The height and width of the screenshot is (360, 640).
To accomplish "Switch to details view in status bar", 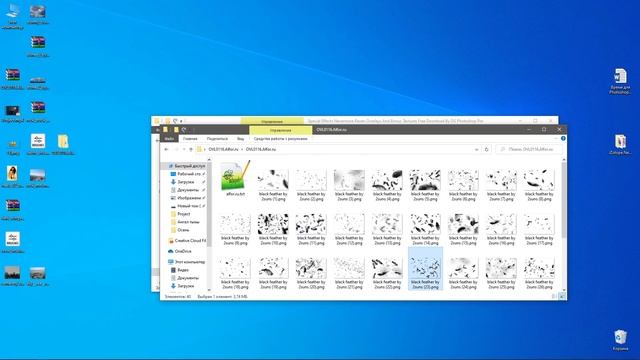I will [x=554, y=297].
